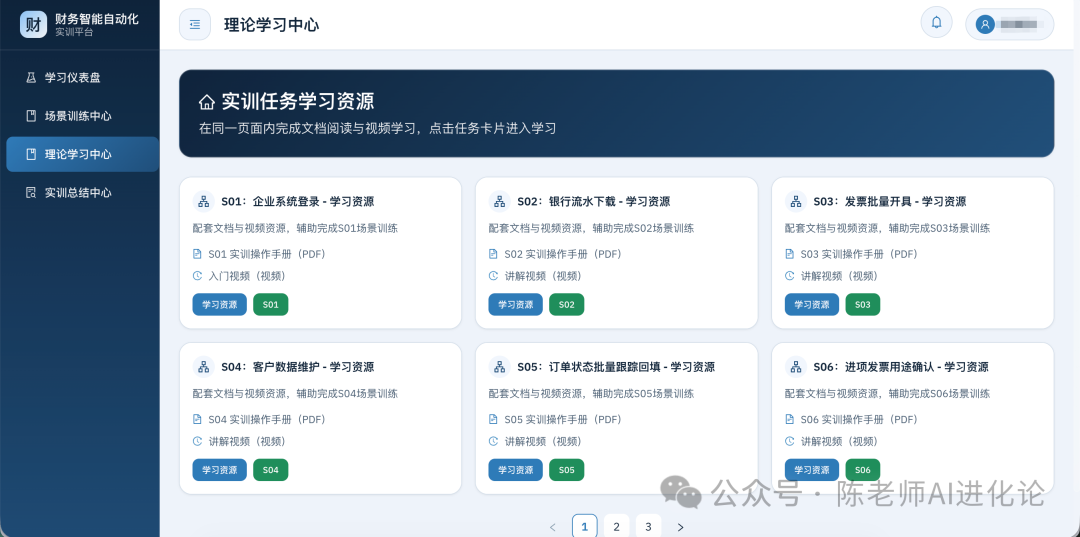Open 入门视频 video link in S01

(246, 276)
